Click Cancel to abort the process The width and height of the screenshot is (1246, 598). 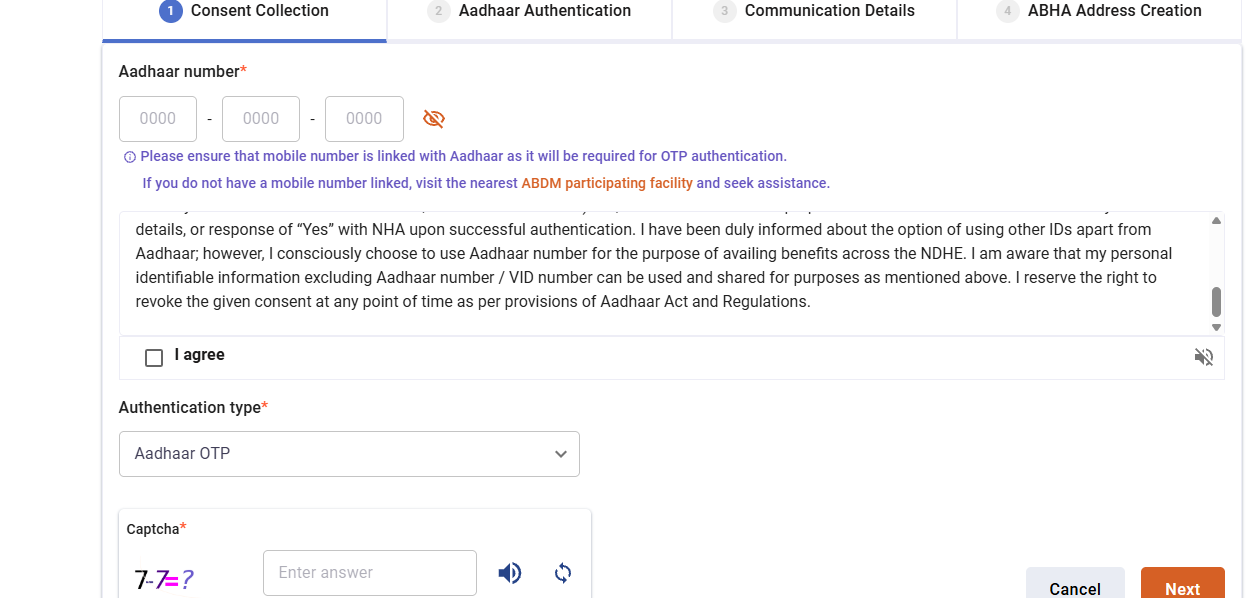(1075, 588)
